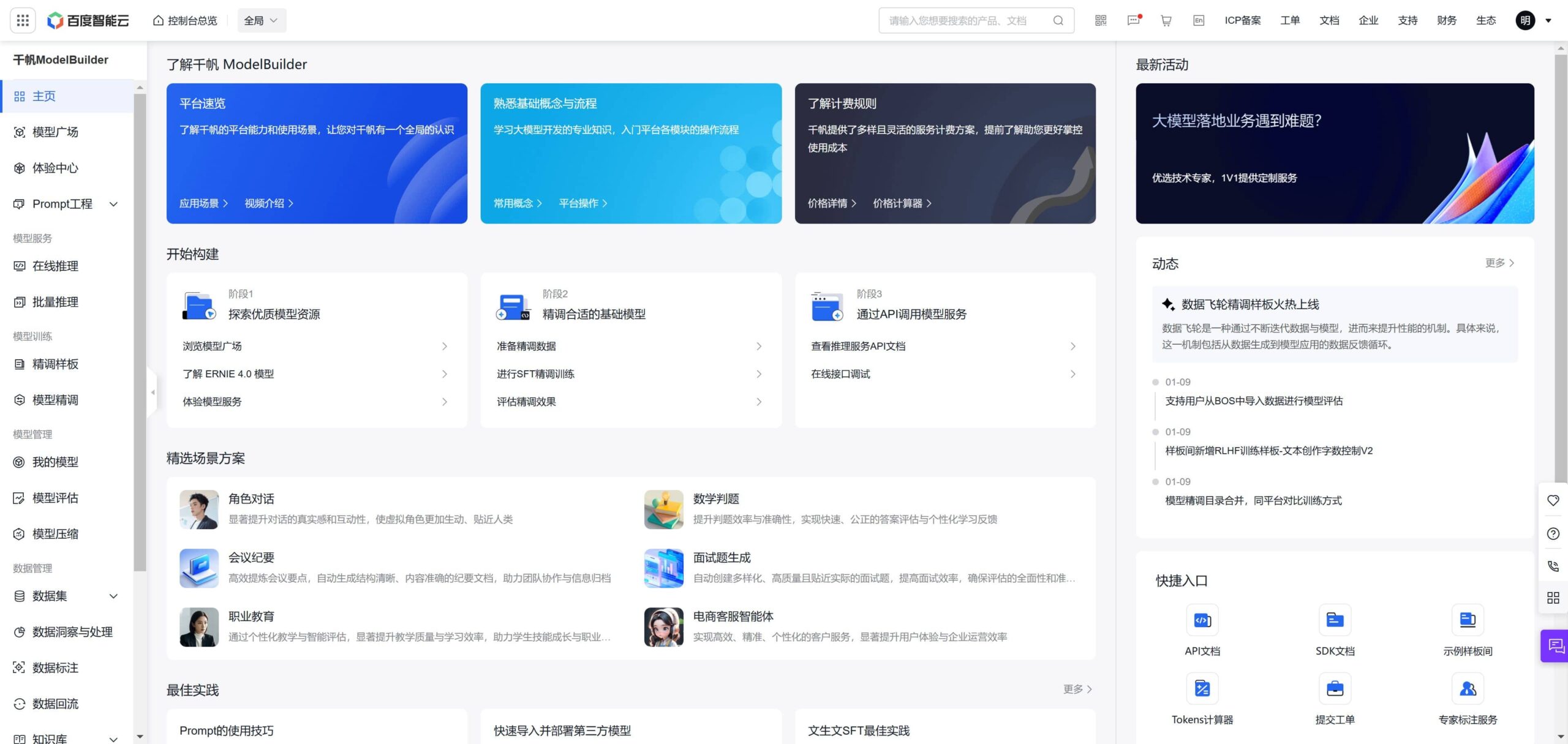
Task: Click the purple feedback chat button
Action: coord(1555,646)
